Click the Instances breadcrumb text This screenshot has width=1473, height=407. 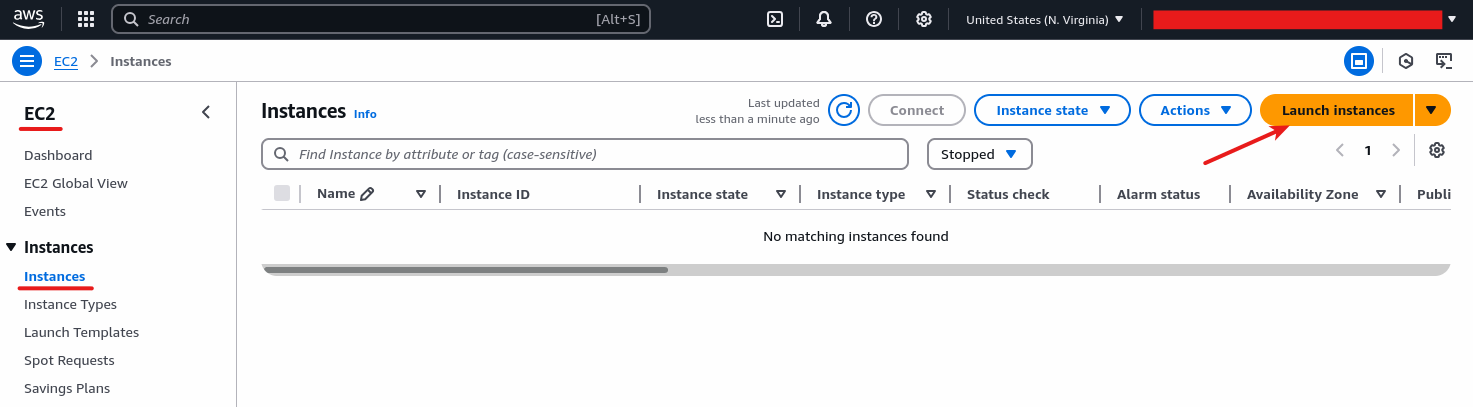pos(141,61)
